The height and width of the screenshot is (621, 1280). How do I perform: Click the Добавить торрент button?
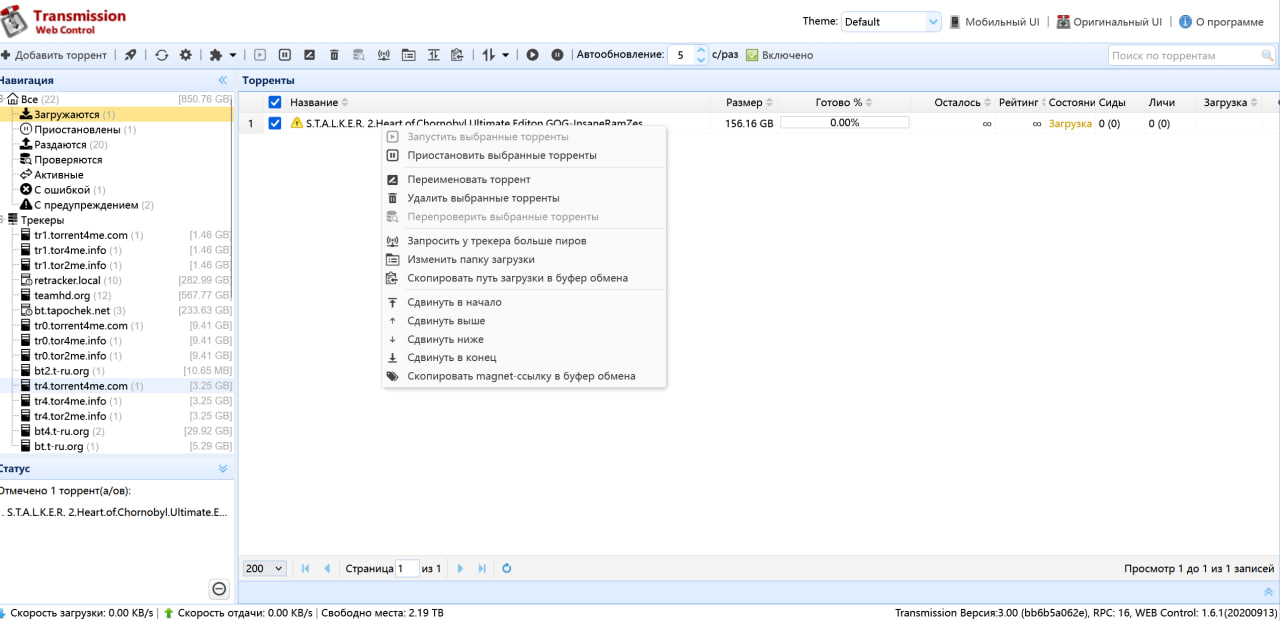pos(54,55)
